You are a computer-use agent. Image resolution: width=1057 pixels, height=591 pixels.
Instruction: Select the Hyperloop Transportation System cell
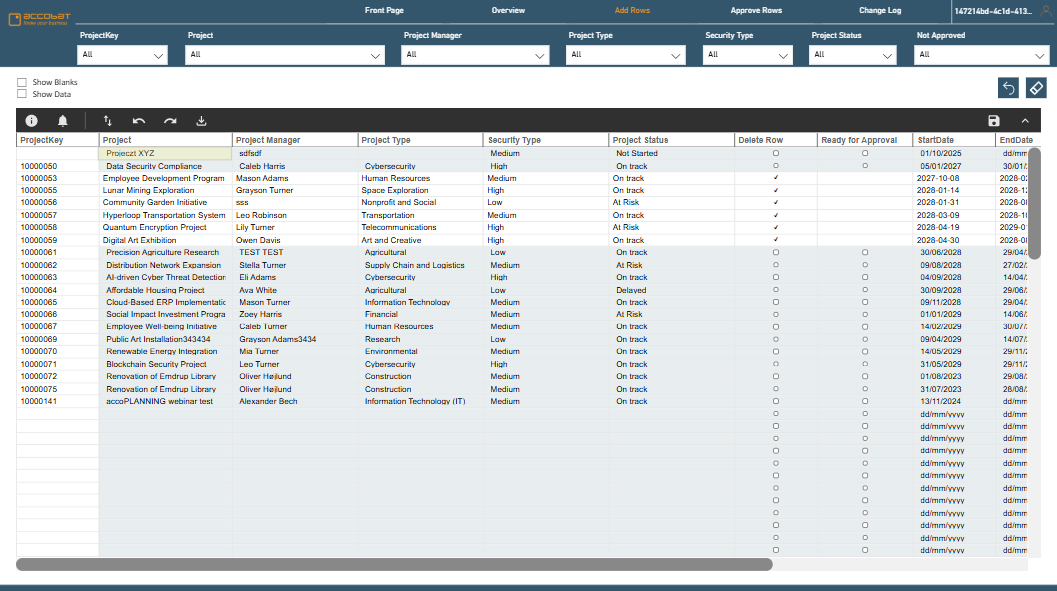coord(165,215)
